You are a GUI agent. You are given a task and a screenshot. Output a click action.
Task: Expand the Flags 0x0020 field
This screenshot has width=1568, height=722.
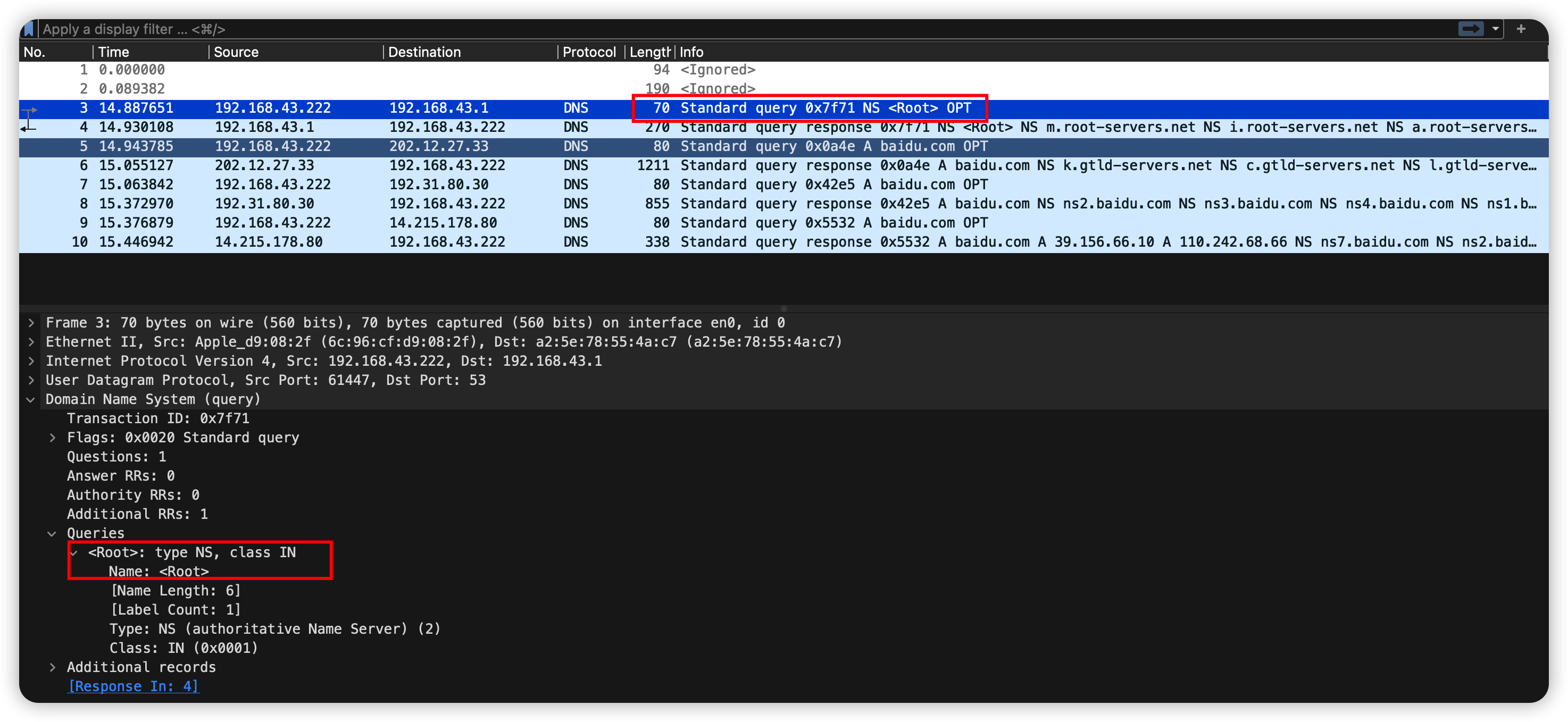52,438
